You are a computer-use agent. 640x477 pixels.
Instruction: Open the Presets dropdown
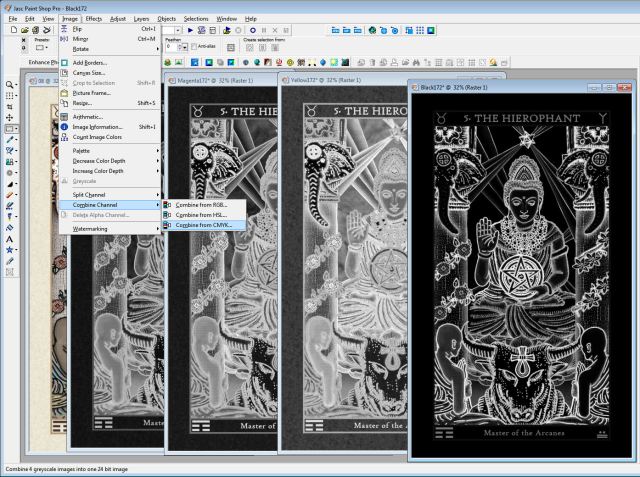pyautogui.click(x=42, y=47)
